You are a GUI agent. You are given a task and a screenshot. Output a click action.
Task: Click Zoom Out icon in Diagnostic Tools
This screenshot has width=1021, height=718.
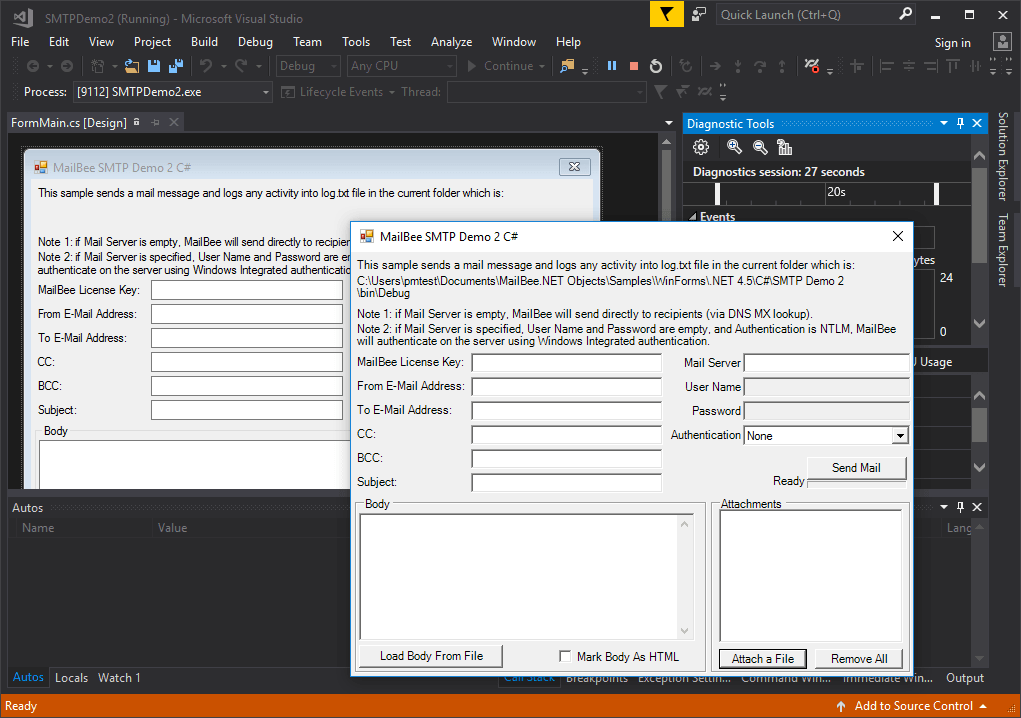(760, 147)
